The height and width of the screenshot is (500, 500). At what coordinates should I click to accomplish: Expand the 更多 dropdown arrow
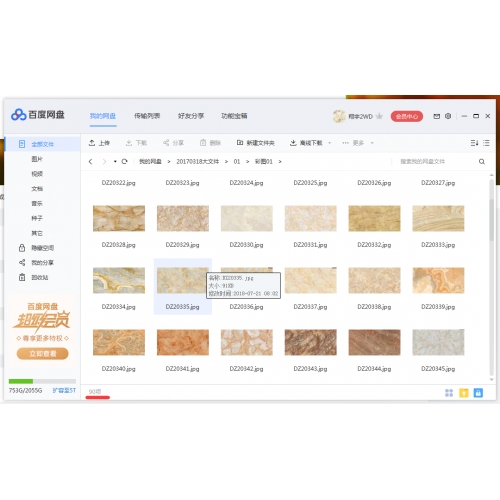click(372, 143)
